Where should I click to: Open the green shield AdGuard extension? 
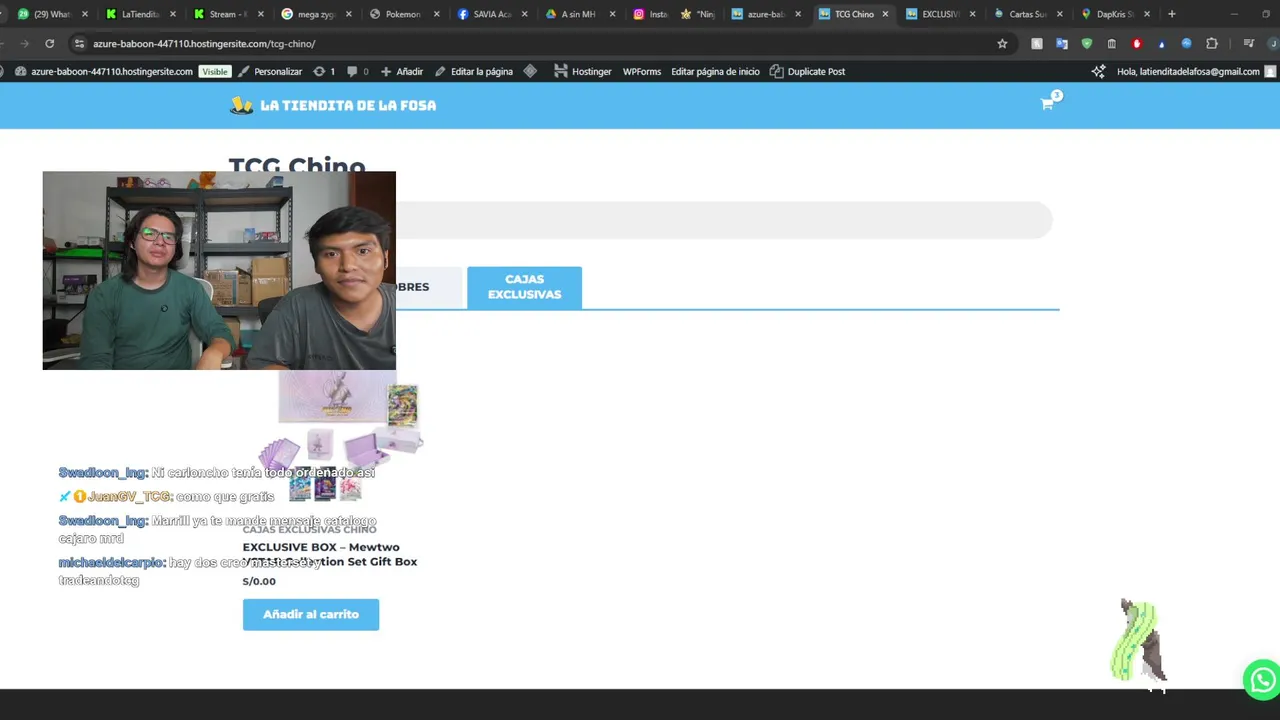point(1087,44)
